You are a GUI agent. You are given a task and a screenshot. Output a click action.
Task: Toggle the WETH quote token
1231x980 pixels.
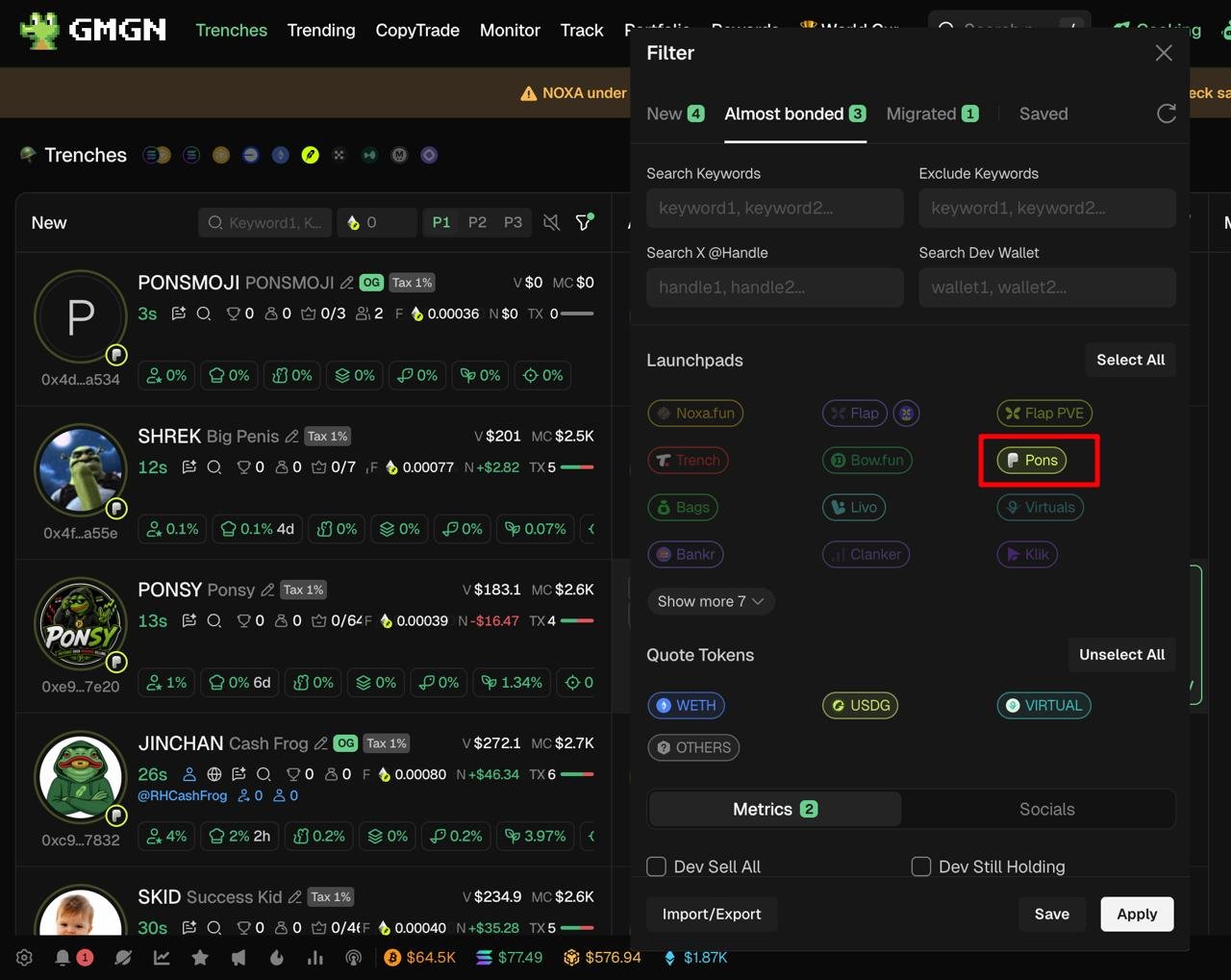click(x=687, y=706)
